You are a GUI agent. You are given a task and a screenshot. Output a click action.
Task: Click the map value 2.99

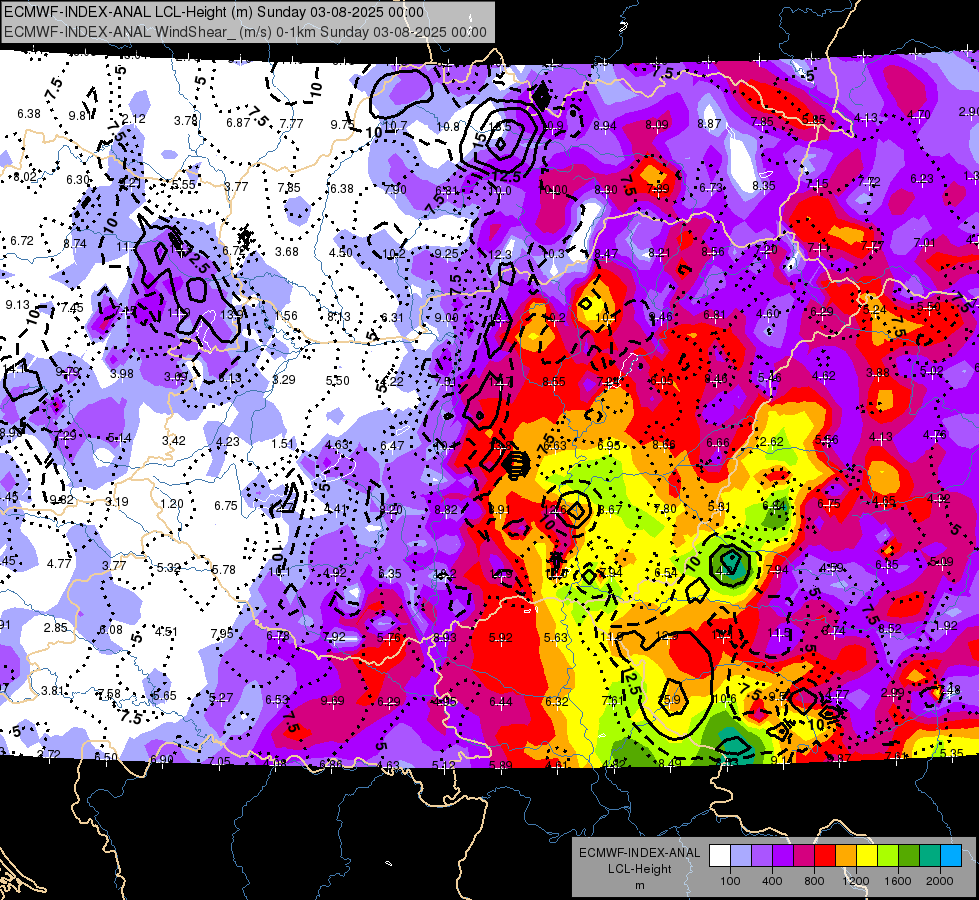click(893, 692)
